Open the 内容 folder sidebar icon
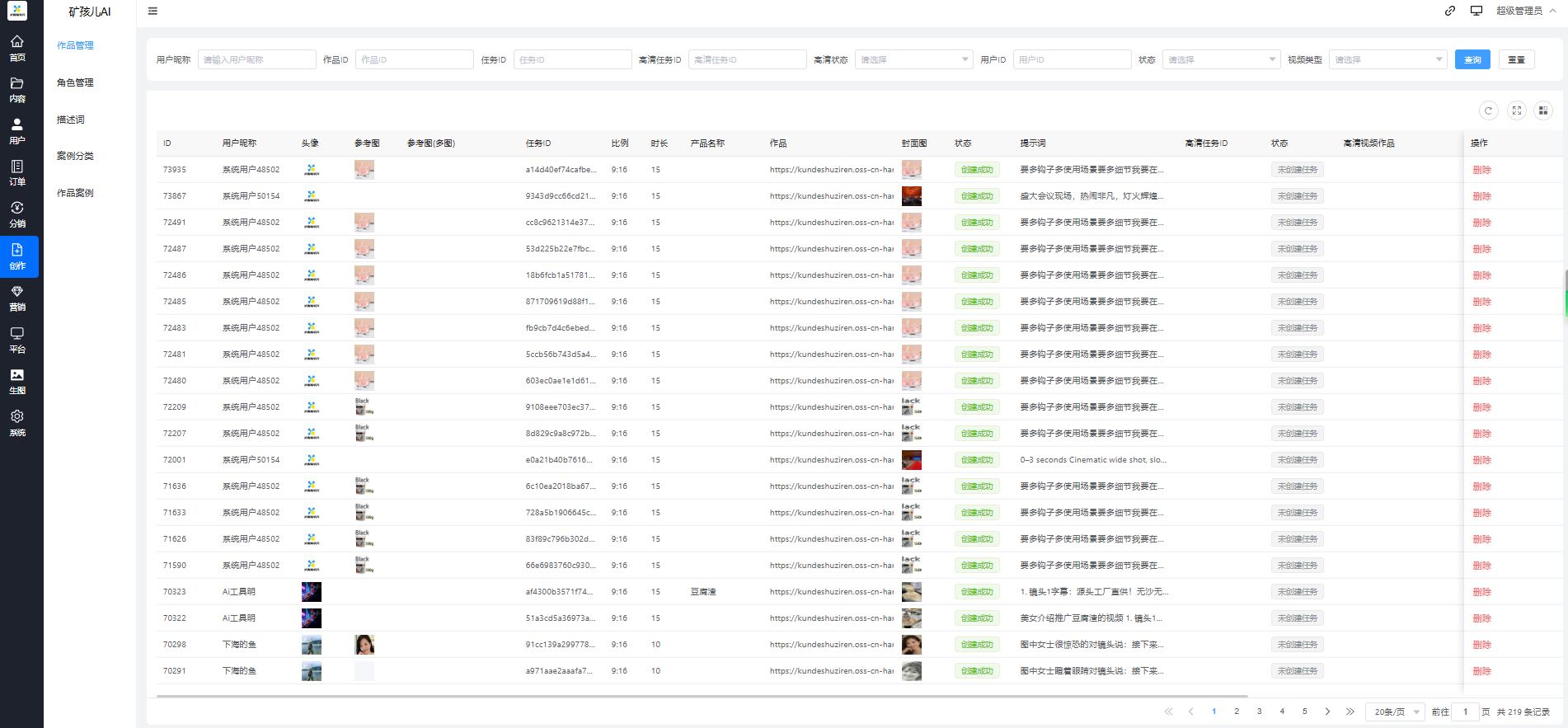1568x728 pixels. 17,90
